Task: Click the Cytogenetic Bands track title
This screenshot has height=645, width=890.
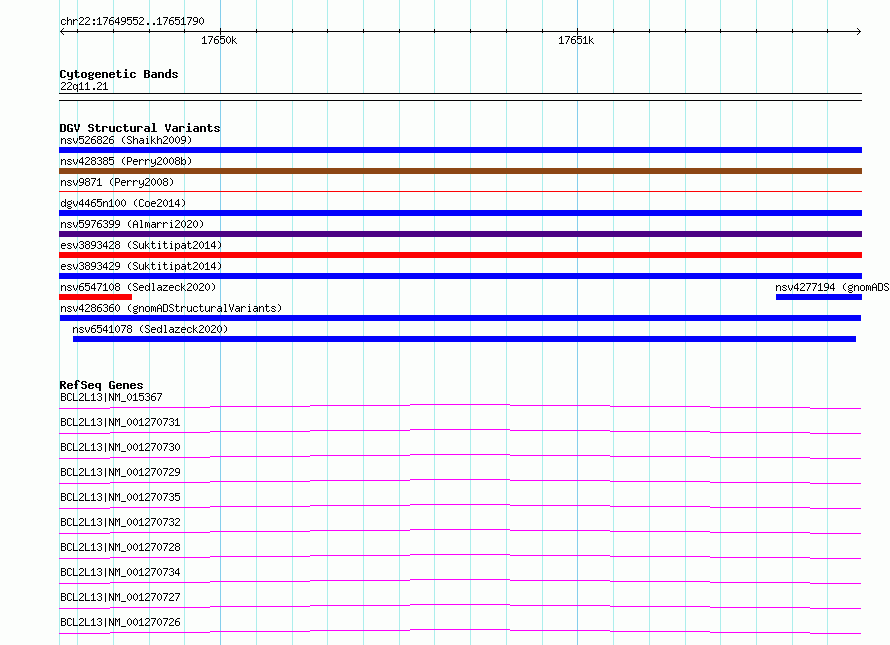Action: click(x=119, y=74)
